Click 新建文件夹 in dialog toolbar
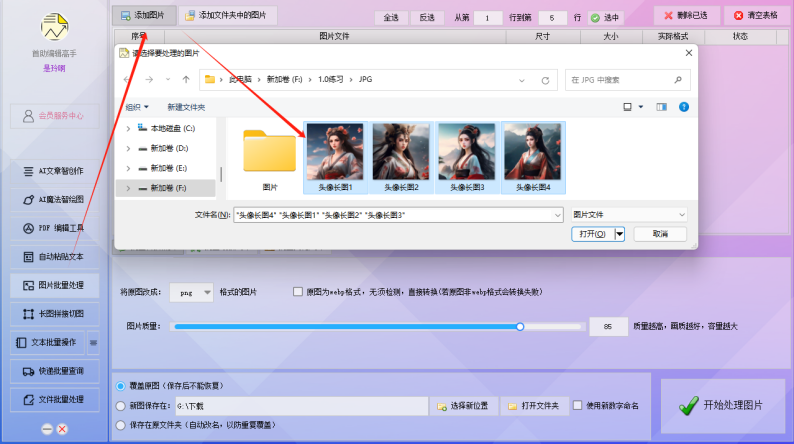Screen dimensions: 794x444 click(186, 107)
